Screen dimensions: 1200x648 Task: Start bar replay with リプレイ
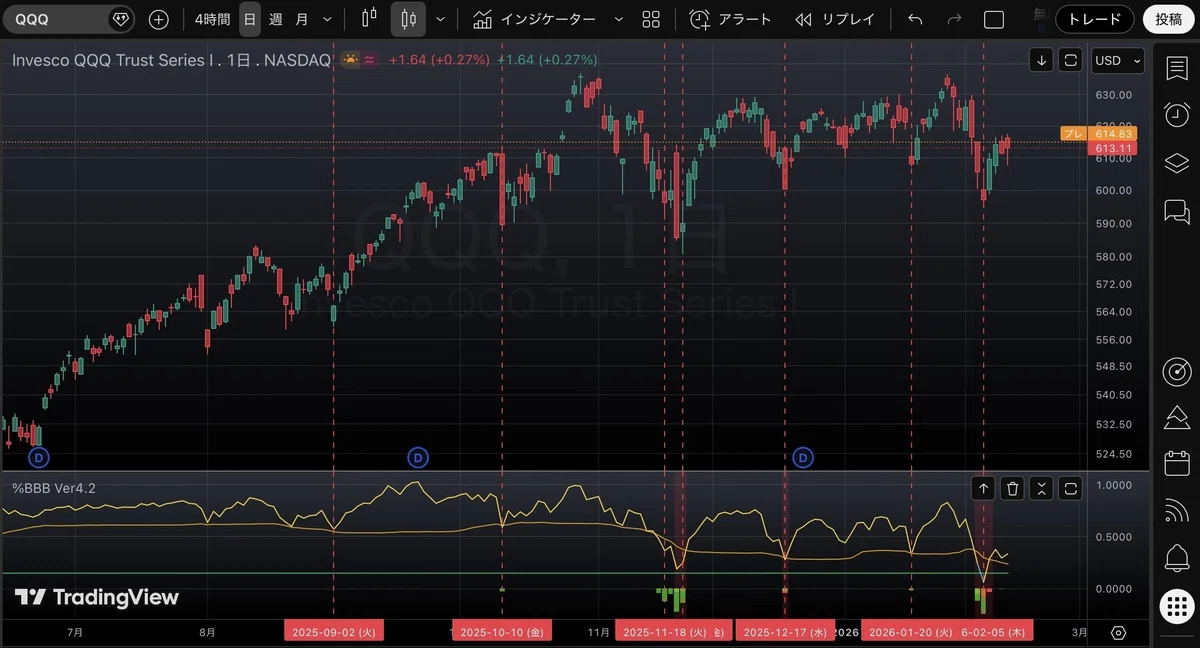(835, 19)
